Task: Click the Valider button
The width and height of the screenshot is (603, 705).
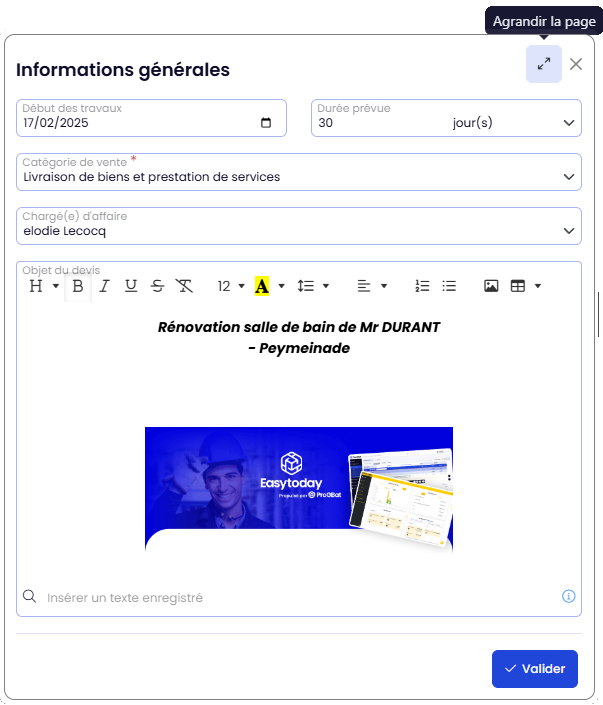Action: click(x=534, y=669)
